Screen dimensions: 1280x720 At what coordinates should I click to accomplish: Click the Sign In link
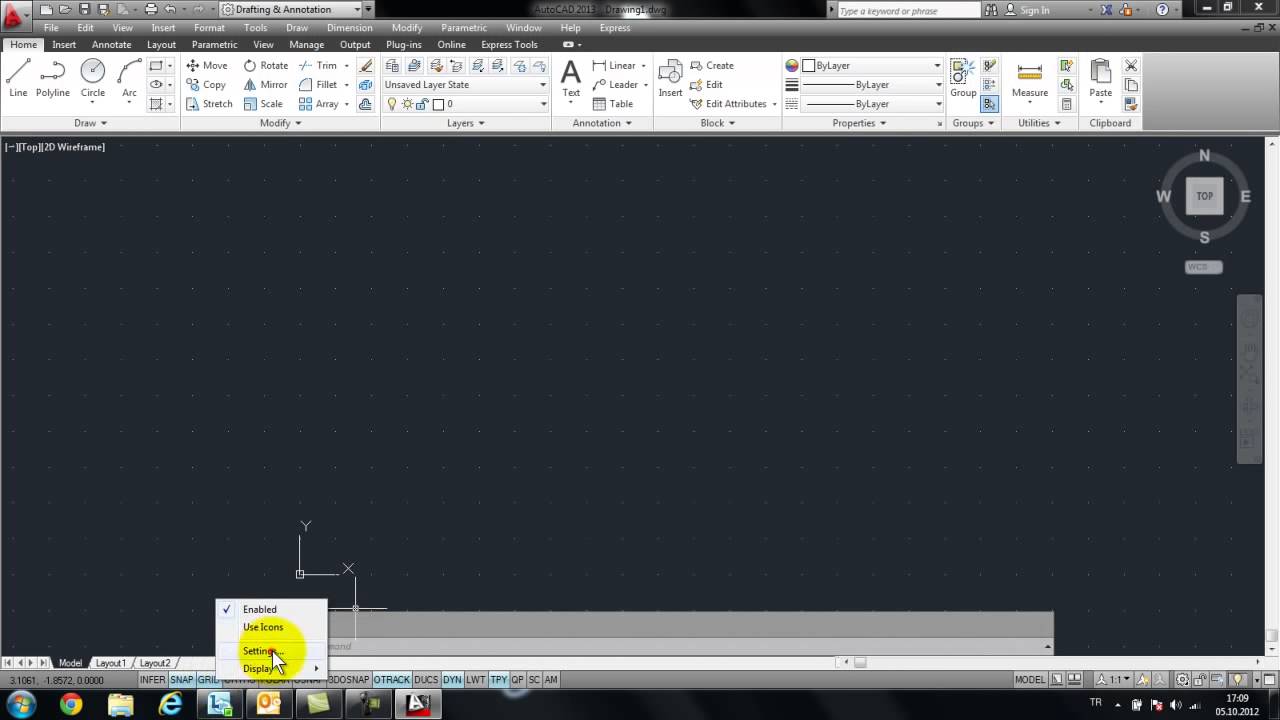[1035, 10]
